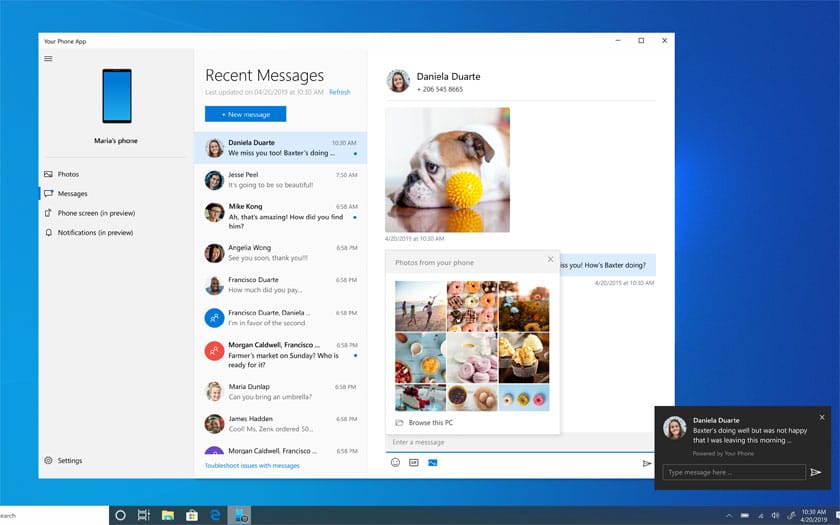
Task: Click the 'Type message here' toast field
Action: pyautogui.click(x=734, y=472)
